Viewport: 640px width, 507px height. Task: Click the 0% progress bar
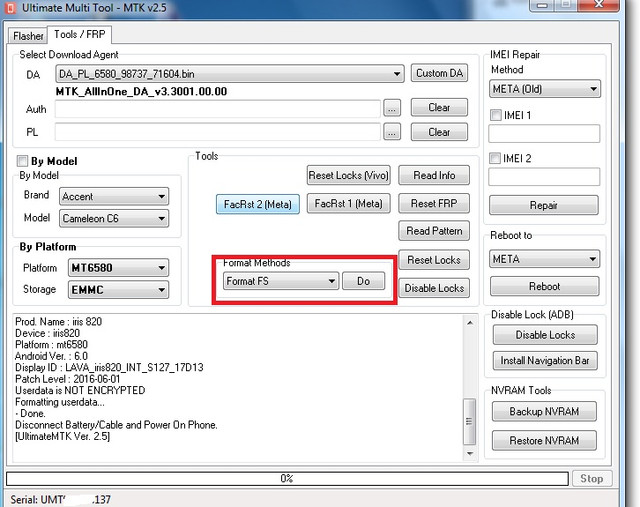pyautogui.click(x=287, y=478)
